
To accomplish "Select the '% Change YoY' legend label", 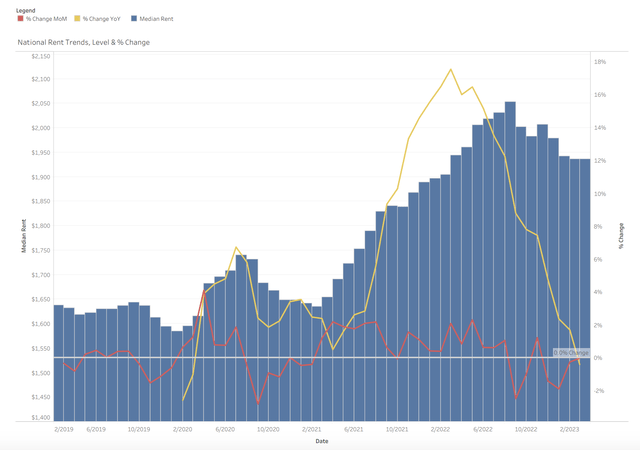I will point(102,19).
